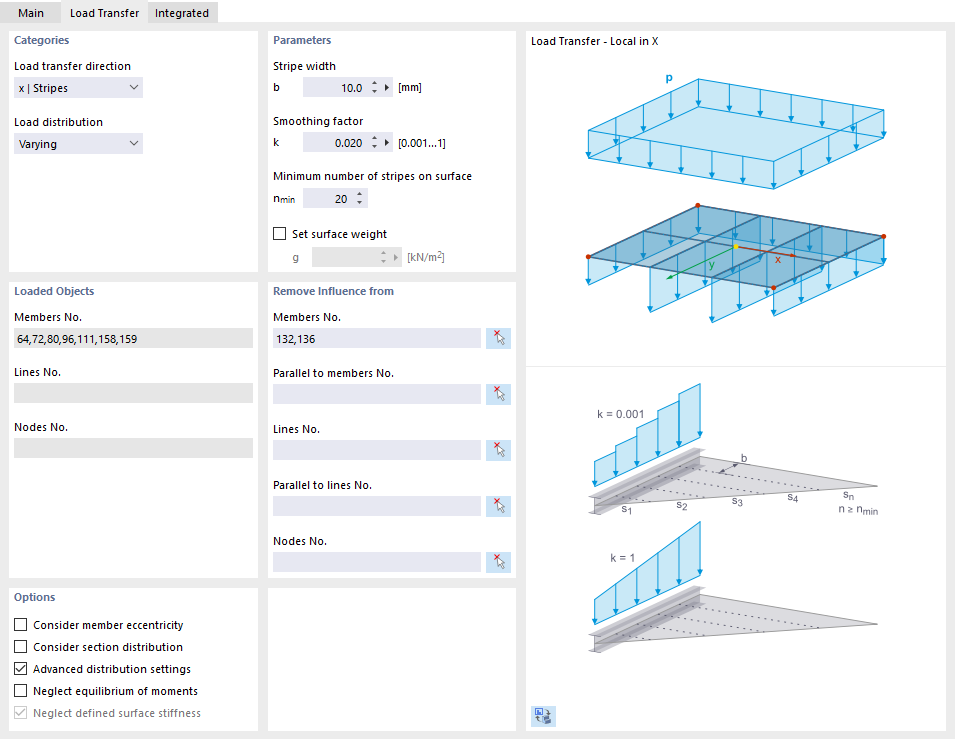This screenshot has width=955, height=739.
Task: Select the Load Transfer tab
Action: (x=104, y=14)
